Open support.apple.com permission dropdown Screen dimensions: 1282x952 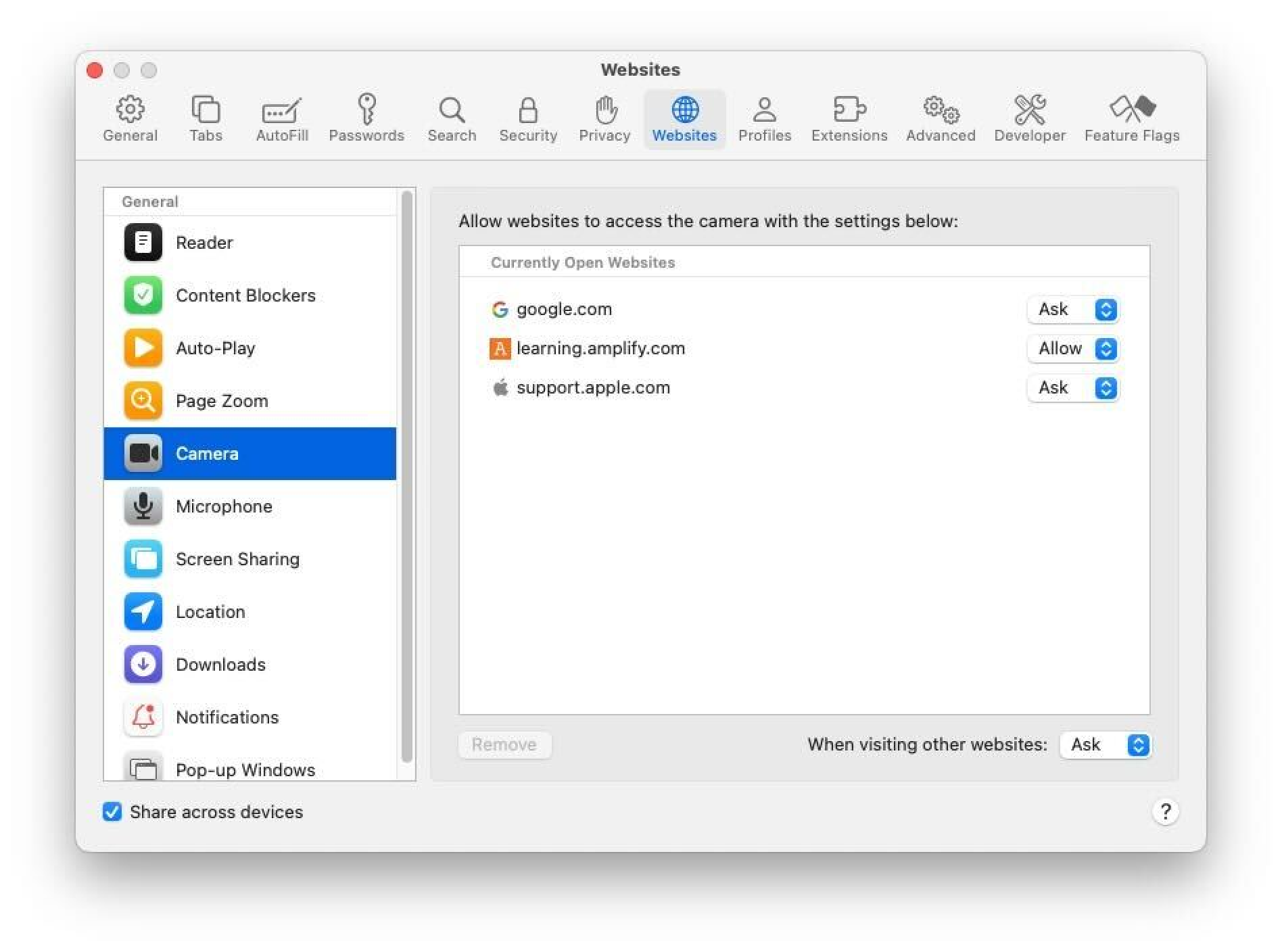click(x=1073, y=388)
